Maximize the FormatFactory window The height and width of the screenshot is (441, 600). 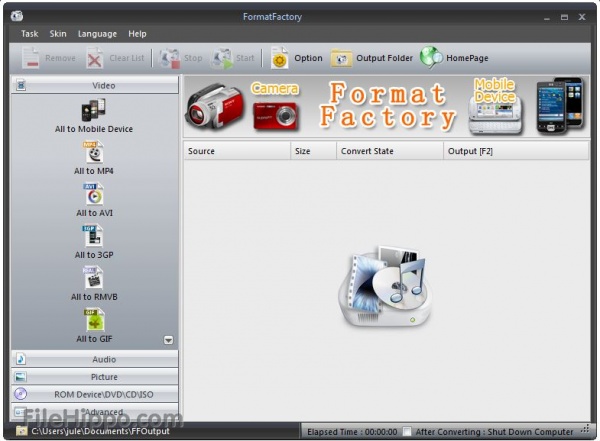pos(564,17)
